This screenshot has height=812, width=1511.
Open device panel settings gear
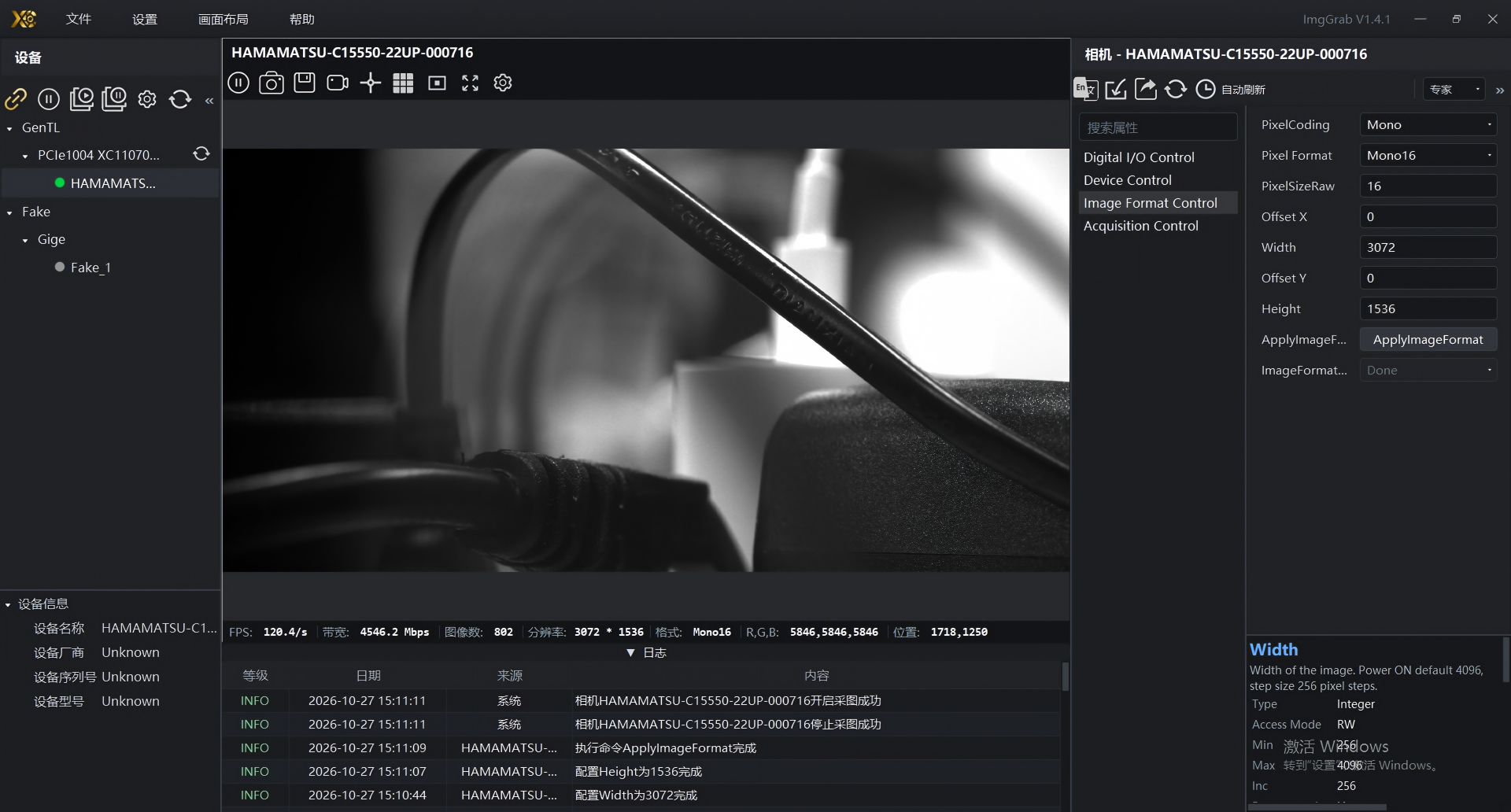point(147,99)
